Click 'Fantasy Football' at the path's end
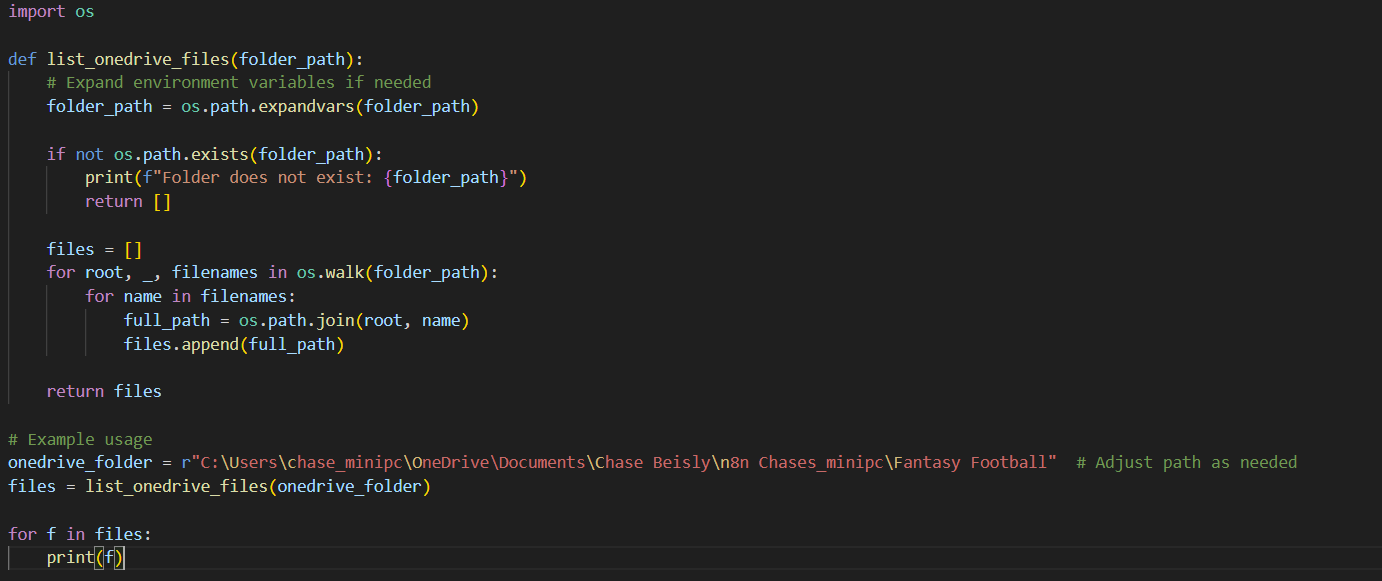Viewport: 1382px width, 581px height. (x=970, y=462)
